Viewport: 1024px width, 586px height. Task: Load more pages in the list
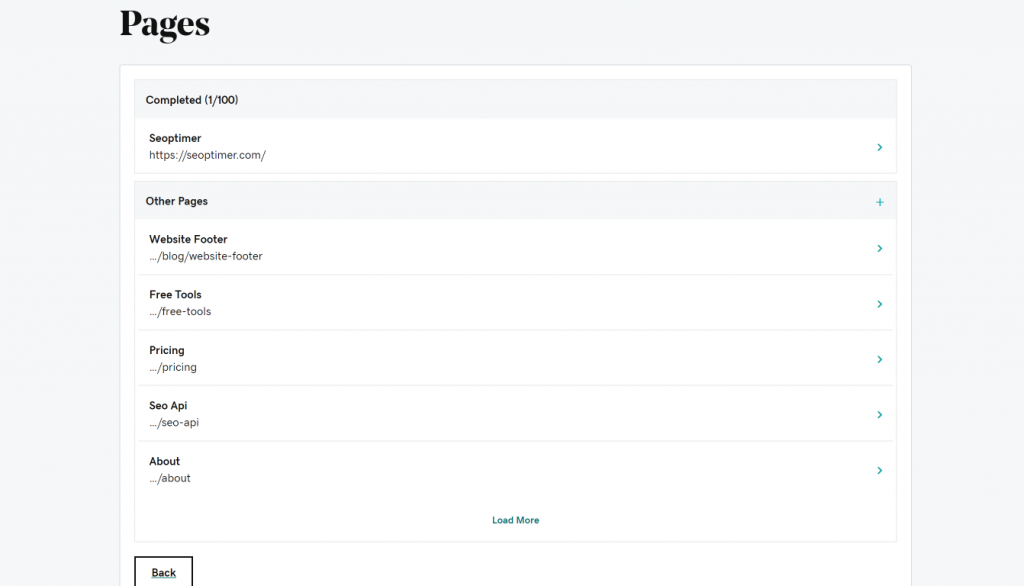pyautogui.click(x=515, y=520)
